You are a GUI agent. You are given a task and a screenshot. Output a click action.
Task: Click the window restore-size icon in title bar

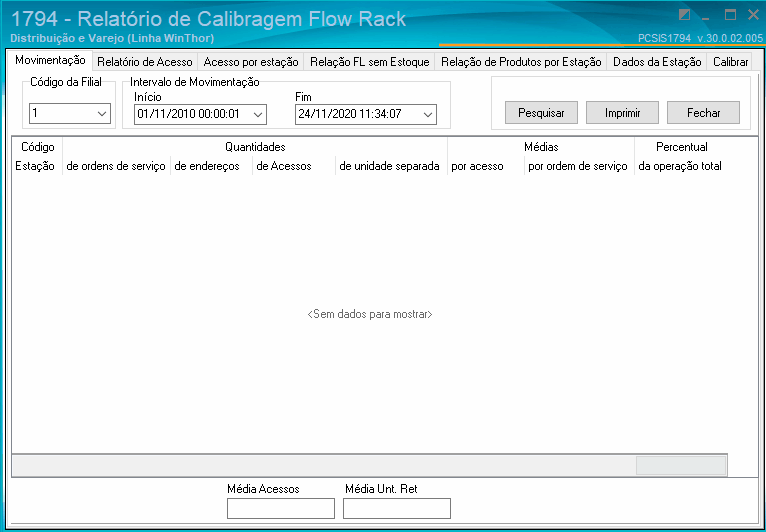684,15
